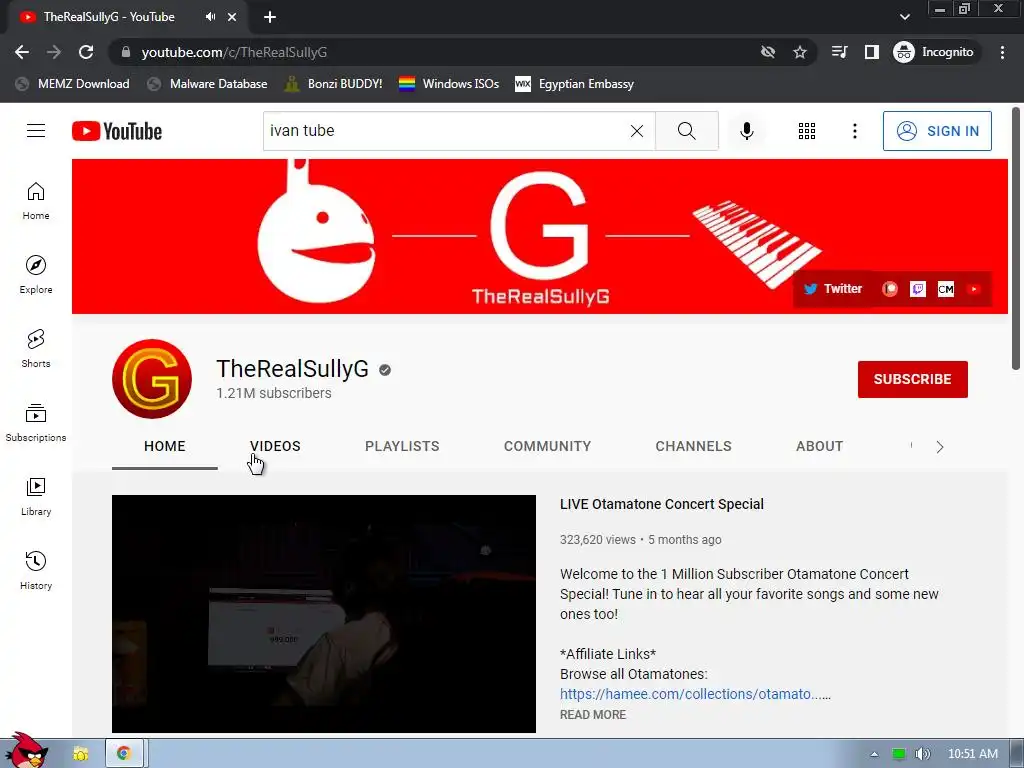Viewport: 1024px width, 768px height.
Task: Show hidden tray icons arrow
Action: (x=874, y=754)
